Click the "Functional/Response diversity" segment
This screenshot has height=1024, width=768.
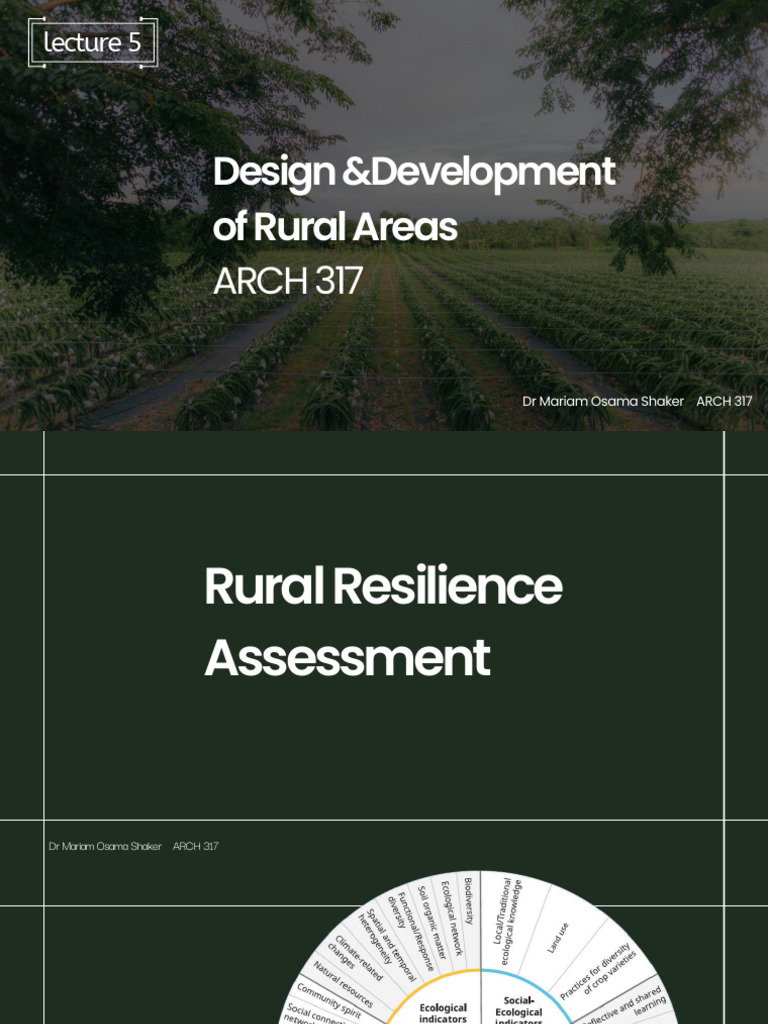(410, 933)
